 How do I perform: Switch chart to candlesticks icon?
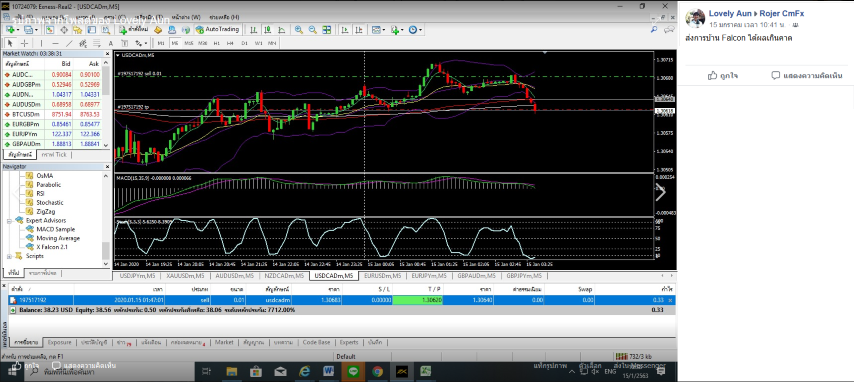tap(267, 30)
